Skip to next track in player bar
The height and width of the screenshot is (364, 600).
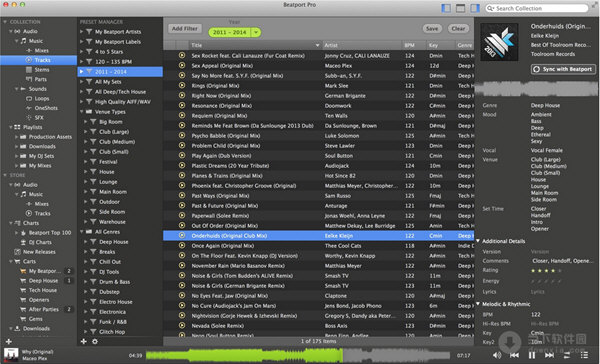pos(549,356)
